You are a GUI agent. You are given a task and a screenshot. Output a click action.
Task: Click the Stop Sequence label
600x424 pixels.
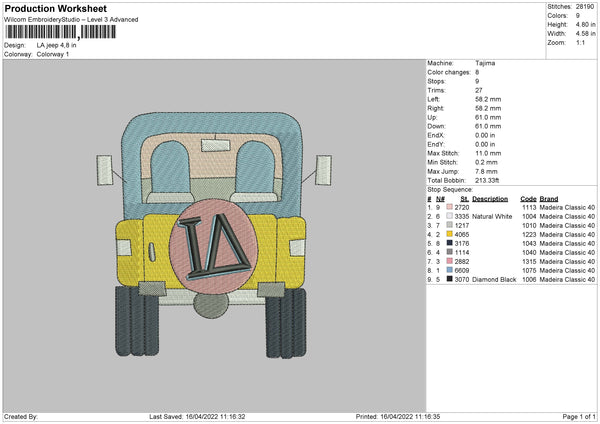[448, 189]
